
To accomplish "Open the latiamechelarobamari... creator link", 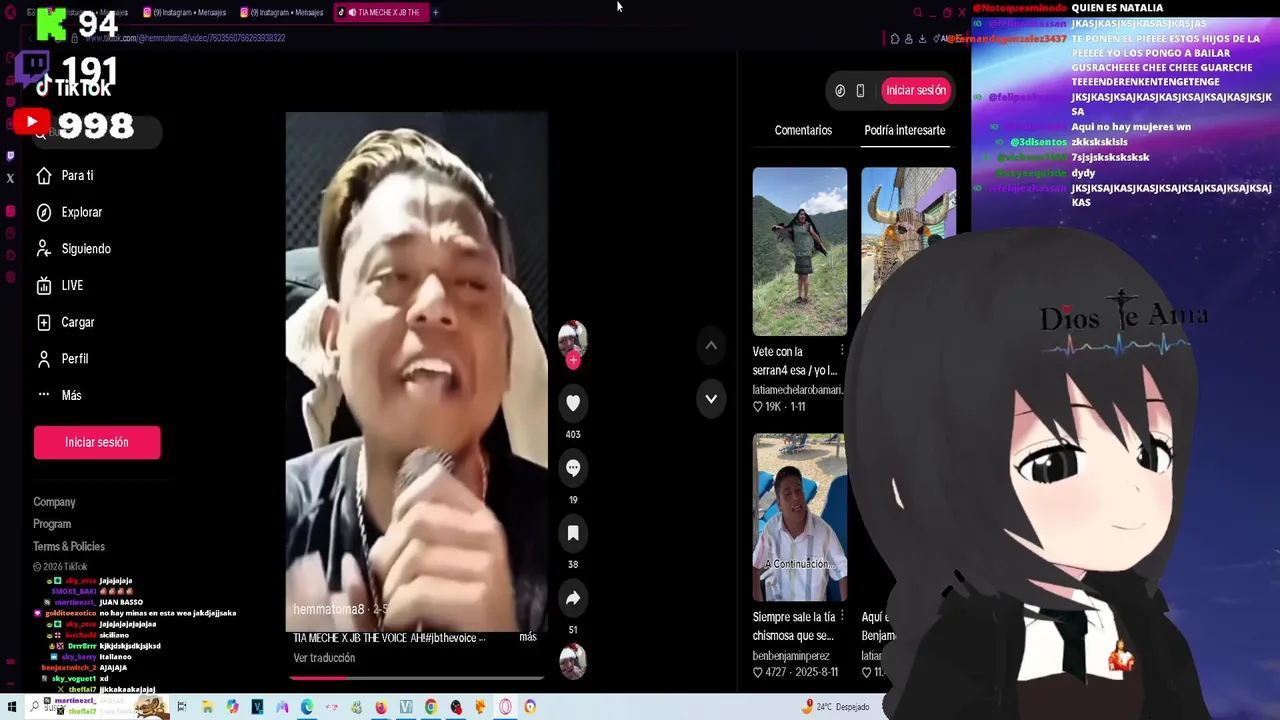I will (798, 389).
